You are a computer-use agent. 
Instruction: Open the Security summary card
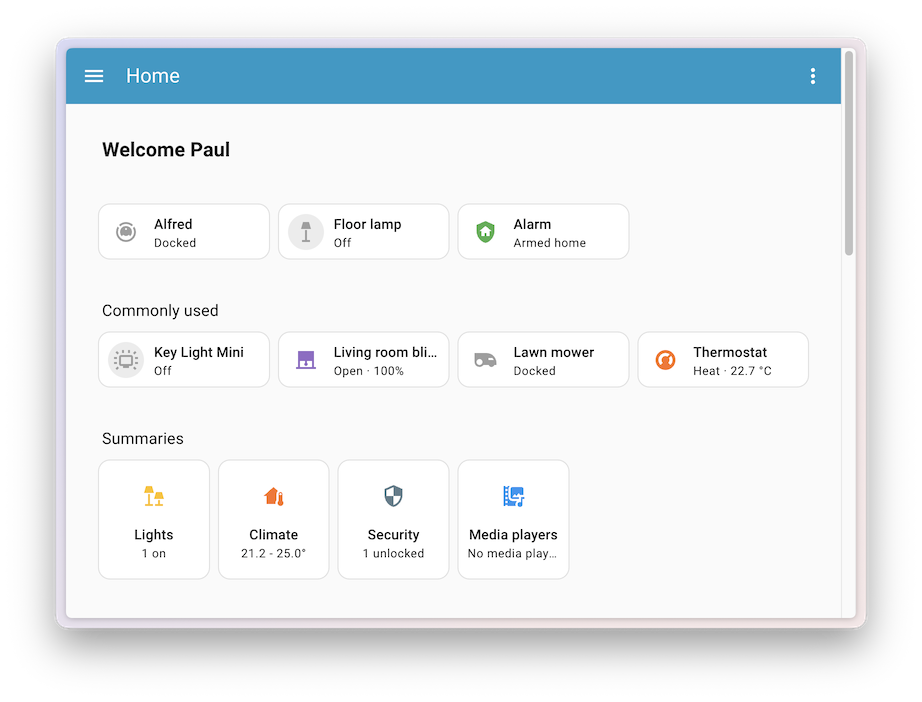tap(393, 519)
